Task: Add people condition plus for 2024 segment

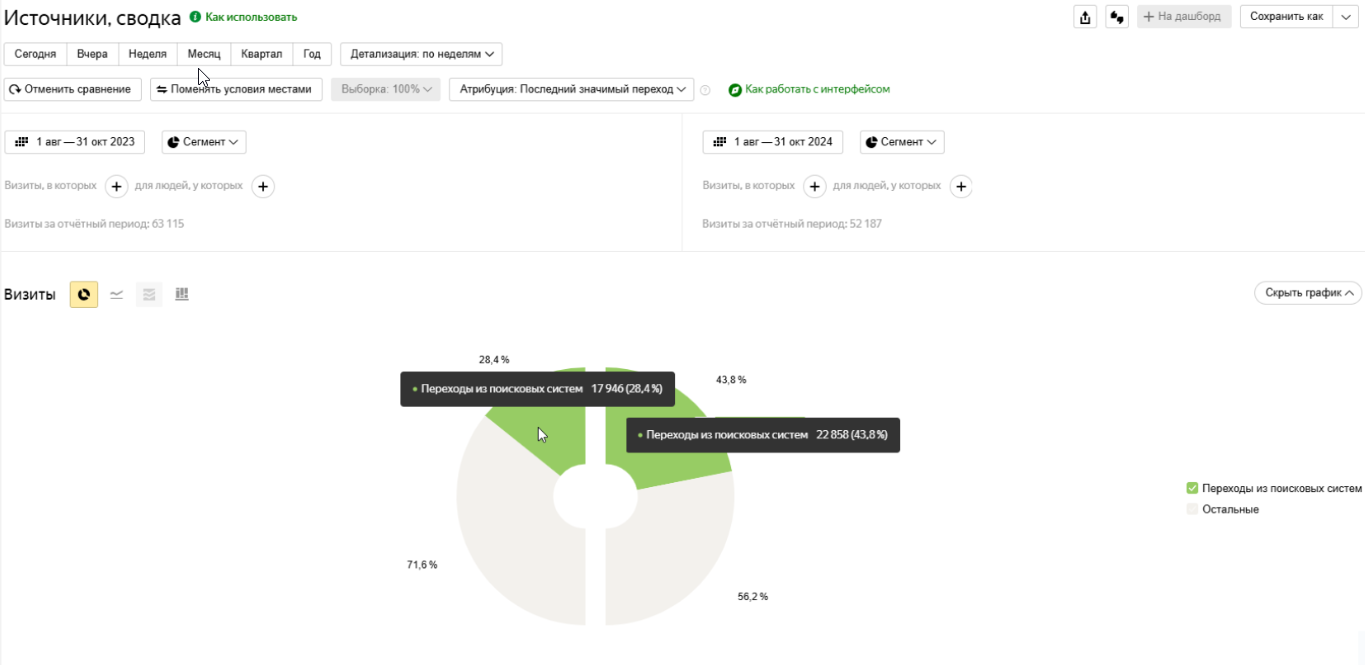Action: pyautogui.click(x=961, y=186)
